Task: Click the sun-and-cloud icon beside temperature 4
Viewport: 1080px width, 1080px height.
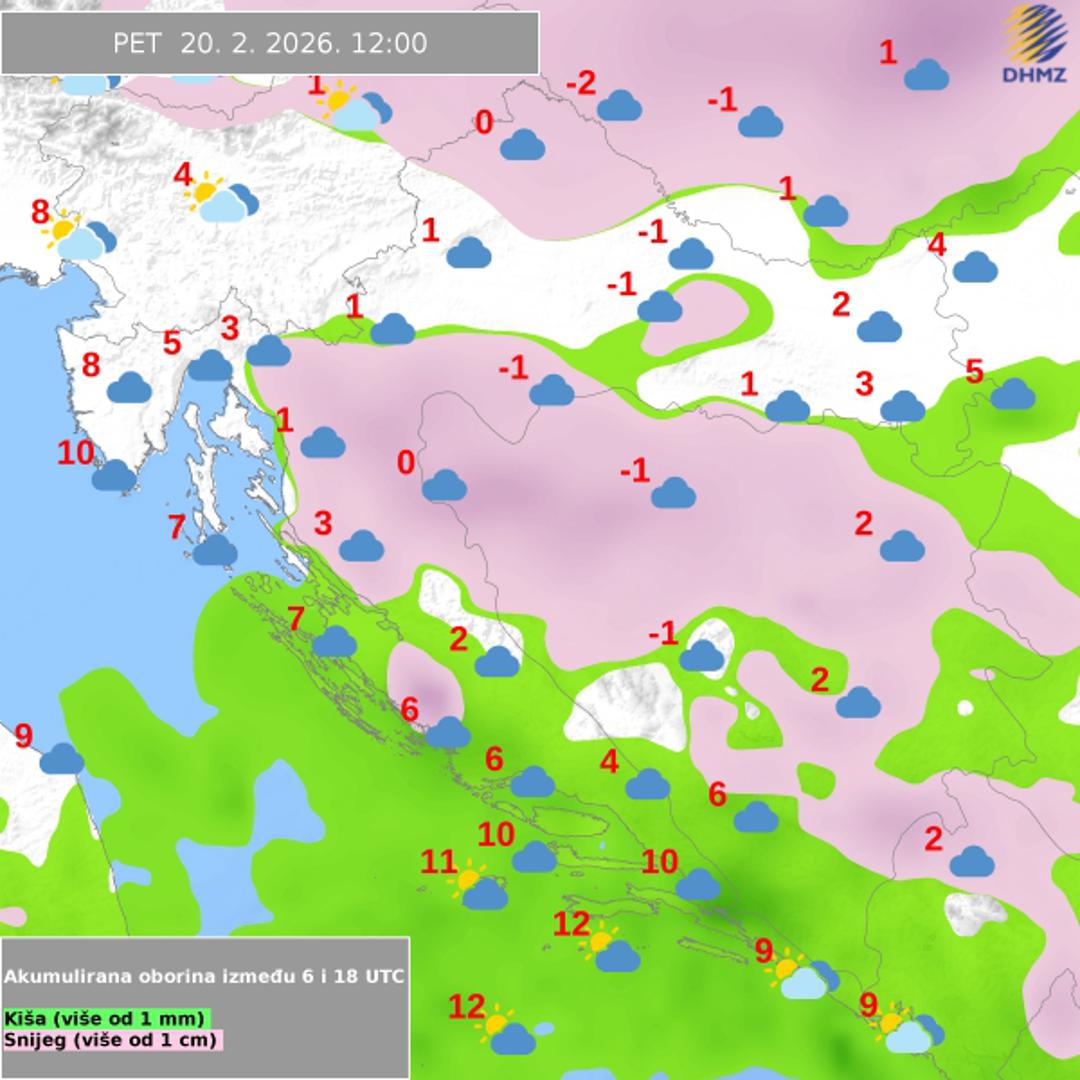Action: pos(223,198)
